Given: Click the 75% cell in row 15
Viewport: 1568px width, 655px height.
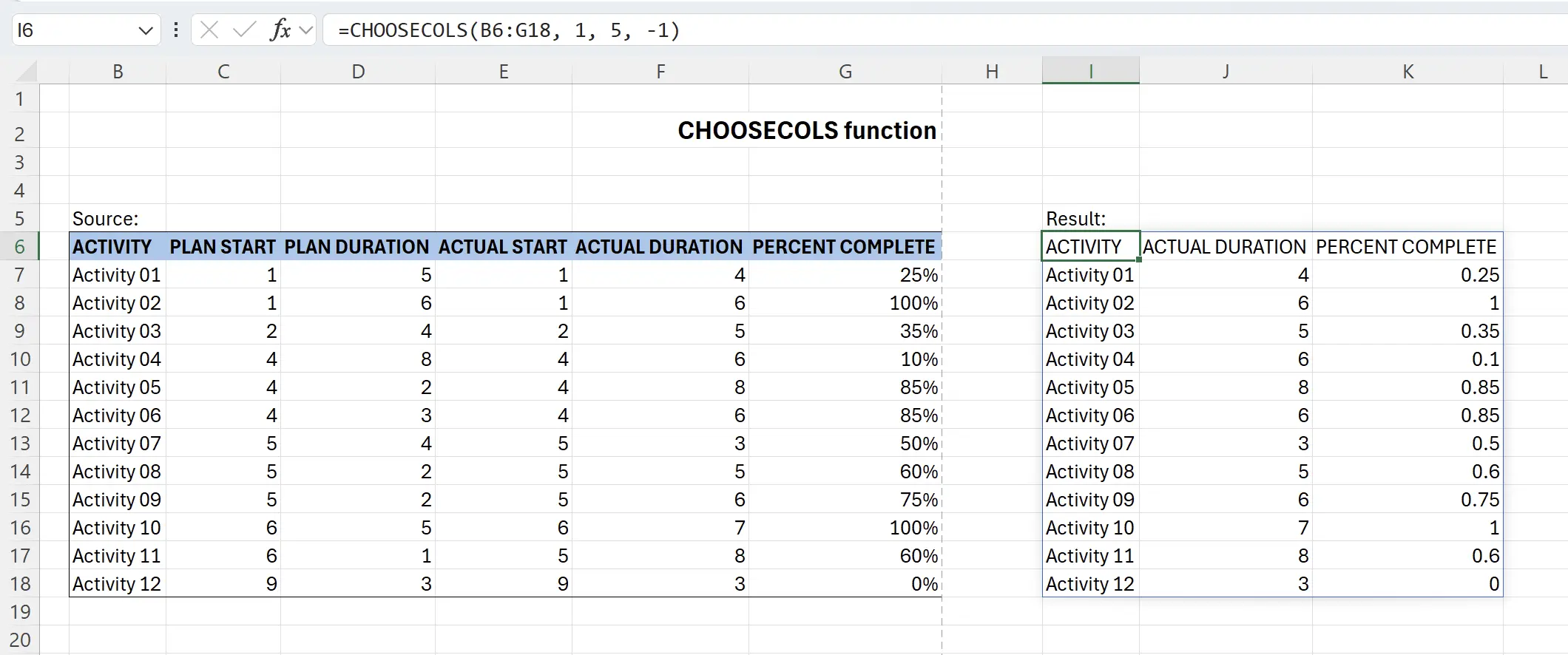Looking at the screenshot, I should coord(845,500).
